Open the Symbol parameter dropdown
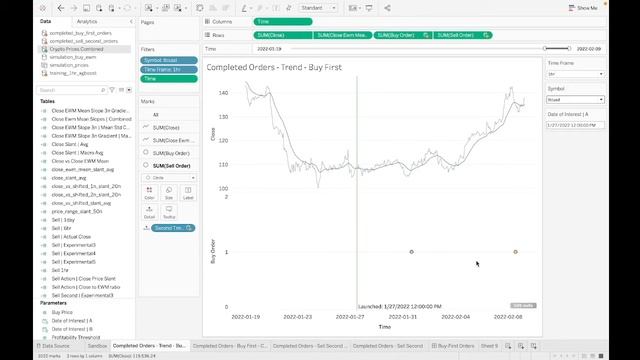Screen dimensions: 640x360 [x=575, y=100]
